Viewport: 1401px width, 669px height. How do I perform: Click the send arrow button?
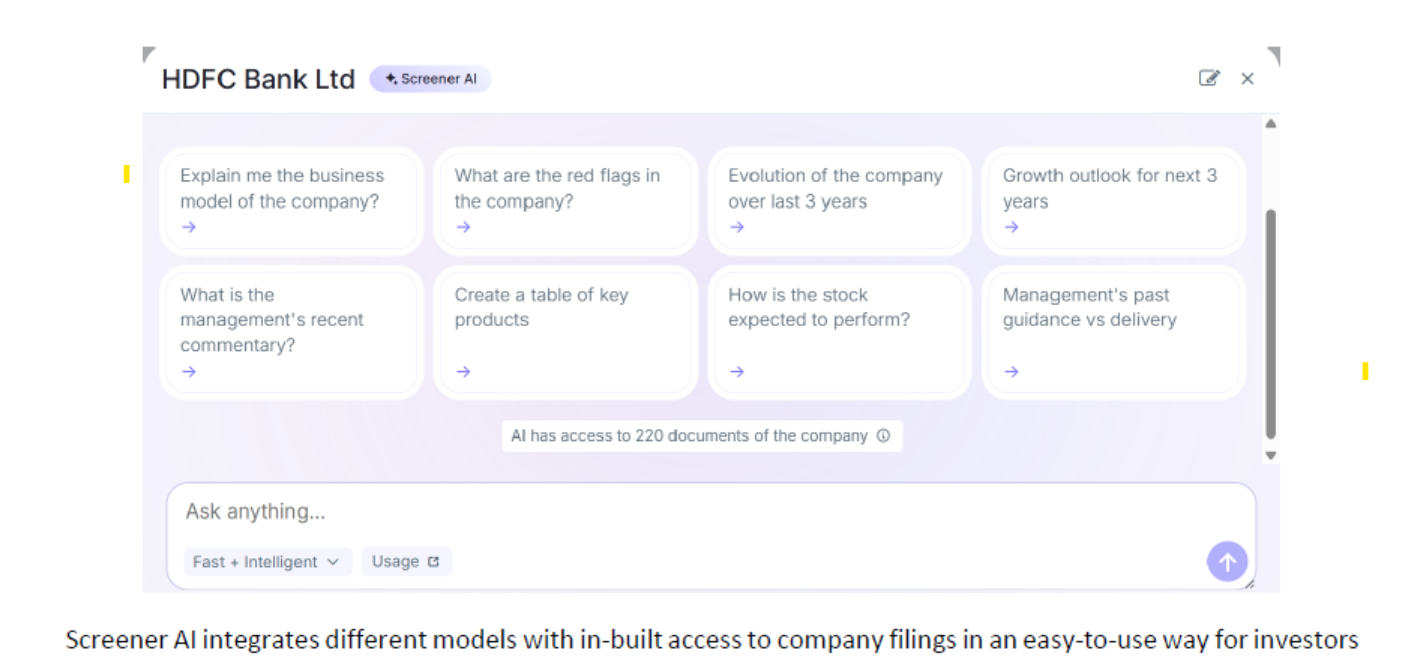pyautogui.click(x=1227, y=562)
